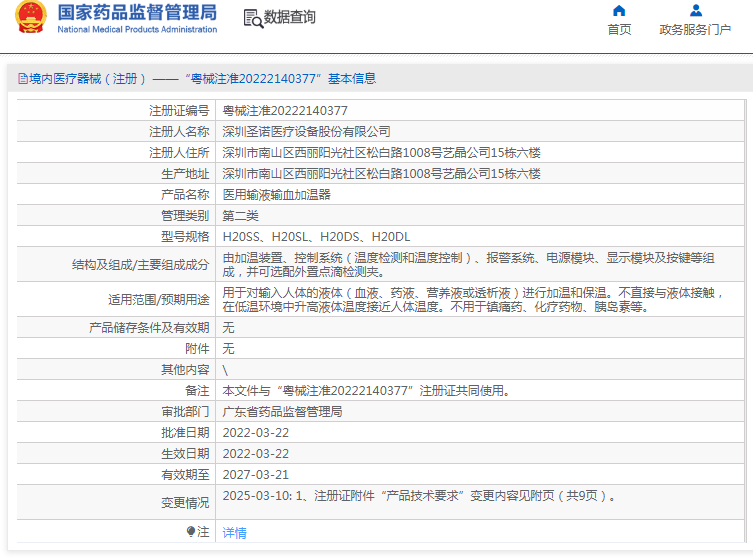Click the document icon before 境内医疗器械
The height and width of the screenshot is (558, 753).
click(x=23, y=78)
